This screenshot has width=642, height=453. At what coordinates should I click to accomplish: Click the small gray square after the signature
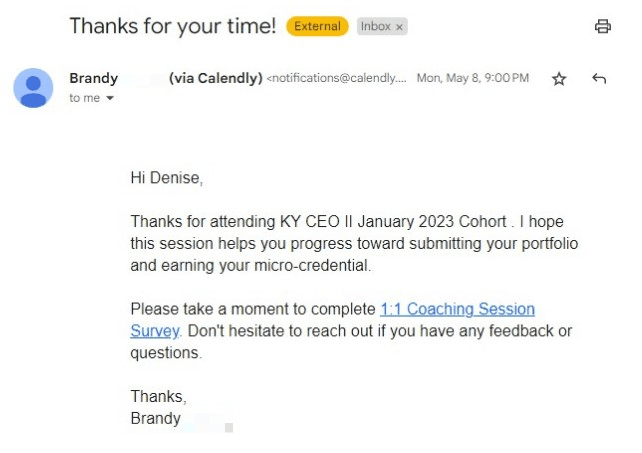pos(229,428)
